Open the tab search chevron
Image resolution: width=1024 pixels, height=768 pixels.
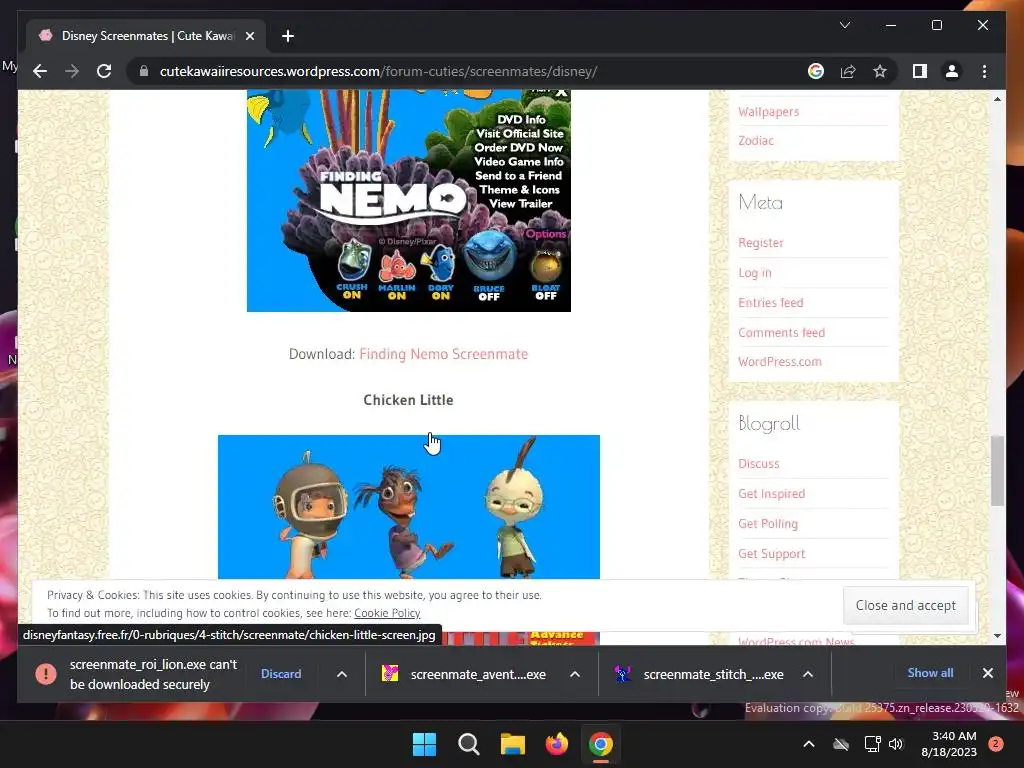coord(844,25)
